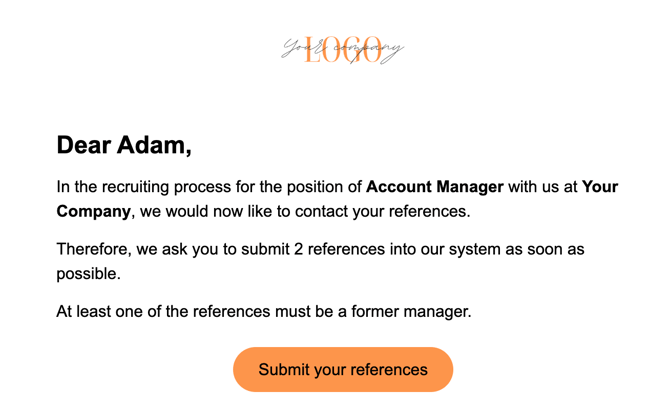Click the word 'possible.' ending second paragraph
The width and height of the screenshot is (670, 414).
tap(90, 273)
